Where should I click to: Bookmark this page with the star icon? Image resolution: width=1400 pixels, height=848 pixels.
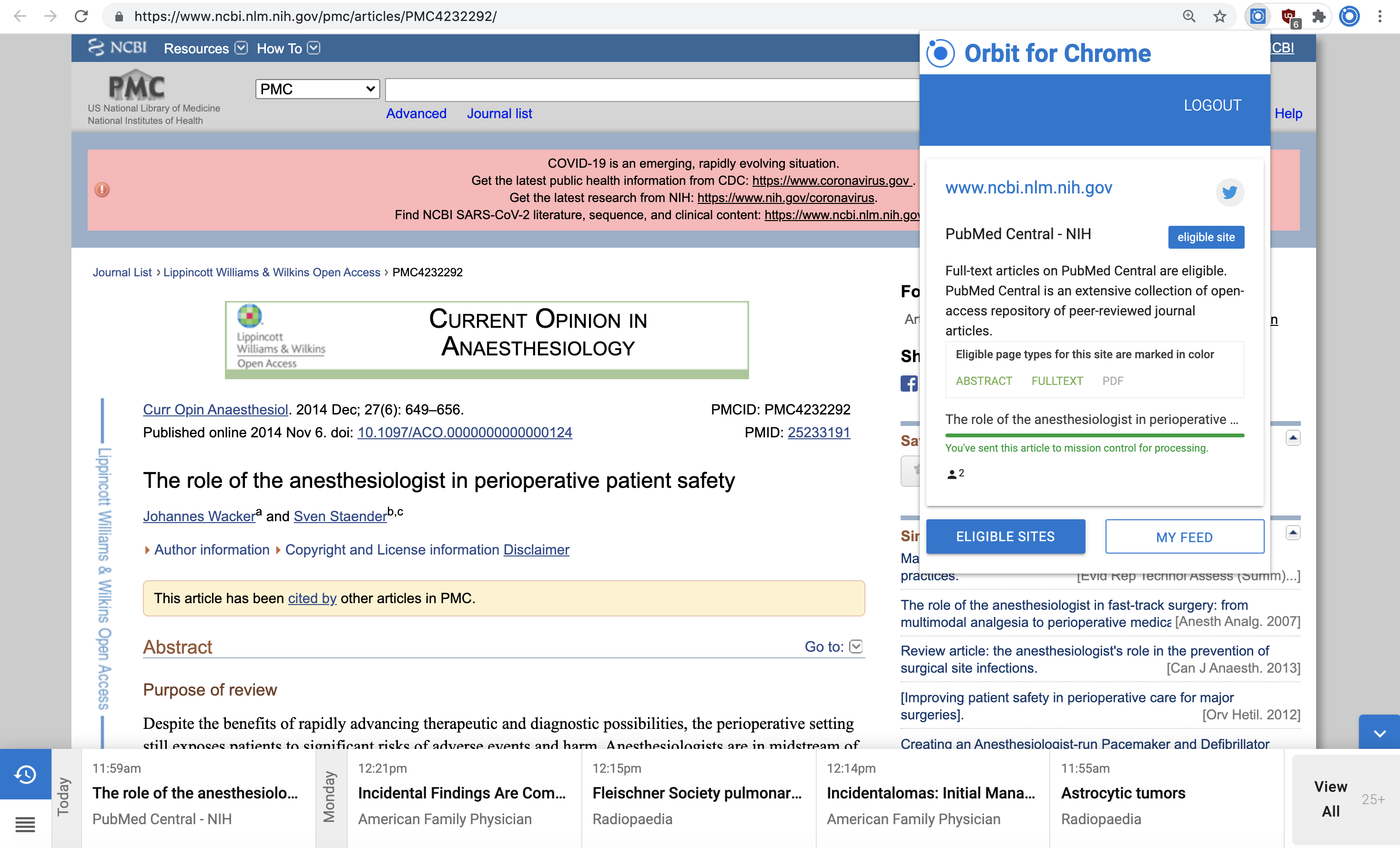1219,16
